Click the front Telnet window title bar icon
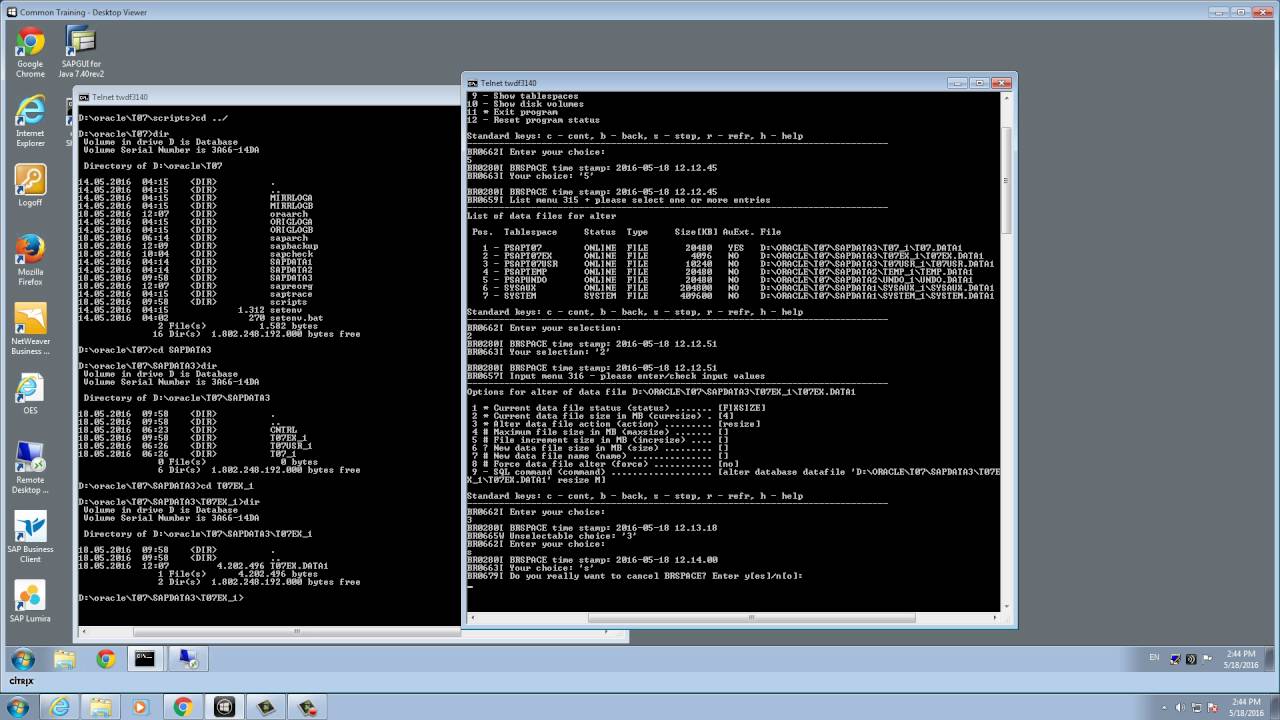The height and width of the screenshot is (720, 1280). pos(472,83)
